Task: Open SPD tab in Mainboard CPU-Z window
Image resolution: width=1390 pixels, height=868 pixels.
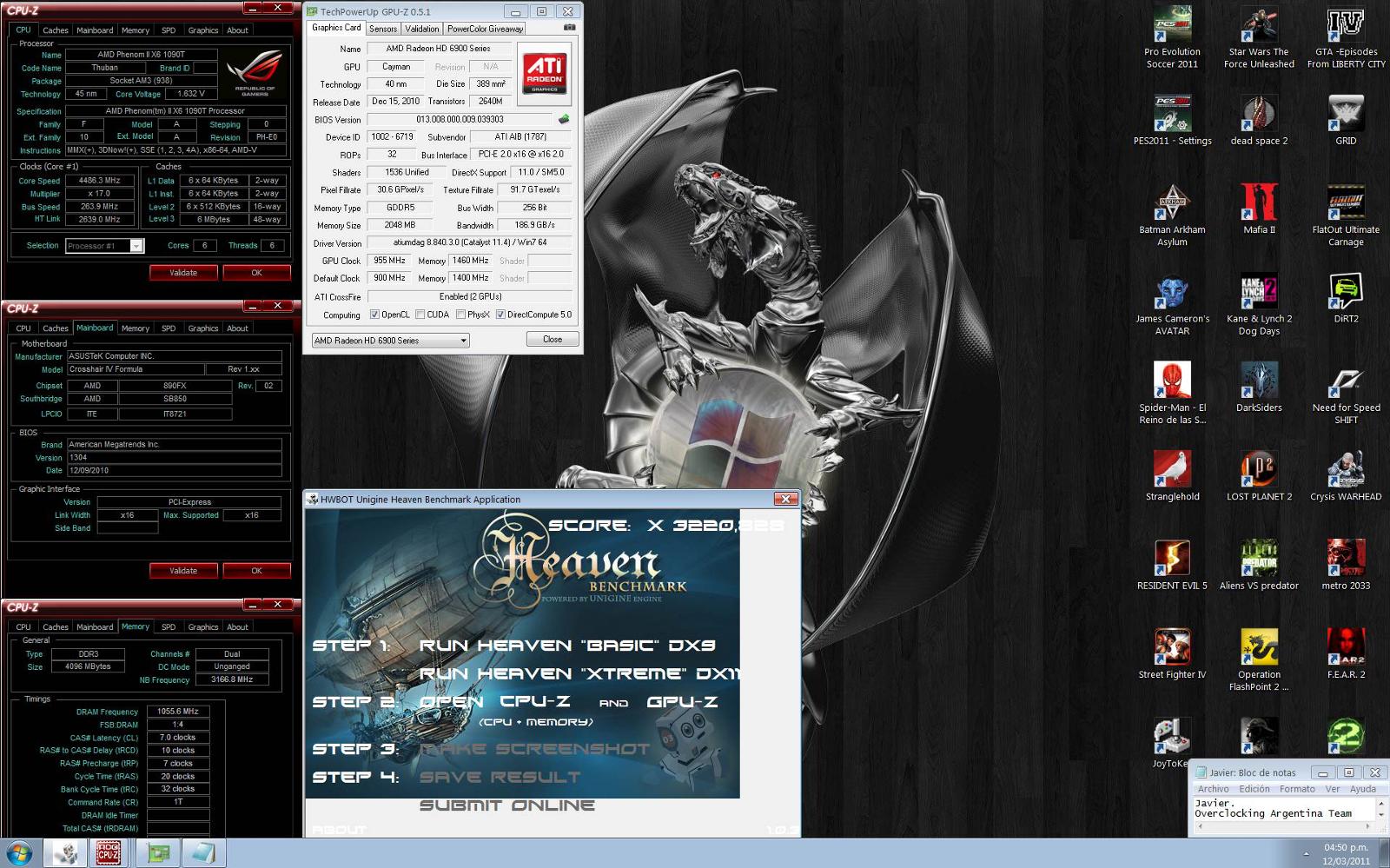Action: click(169, 328)
